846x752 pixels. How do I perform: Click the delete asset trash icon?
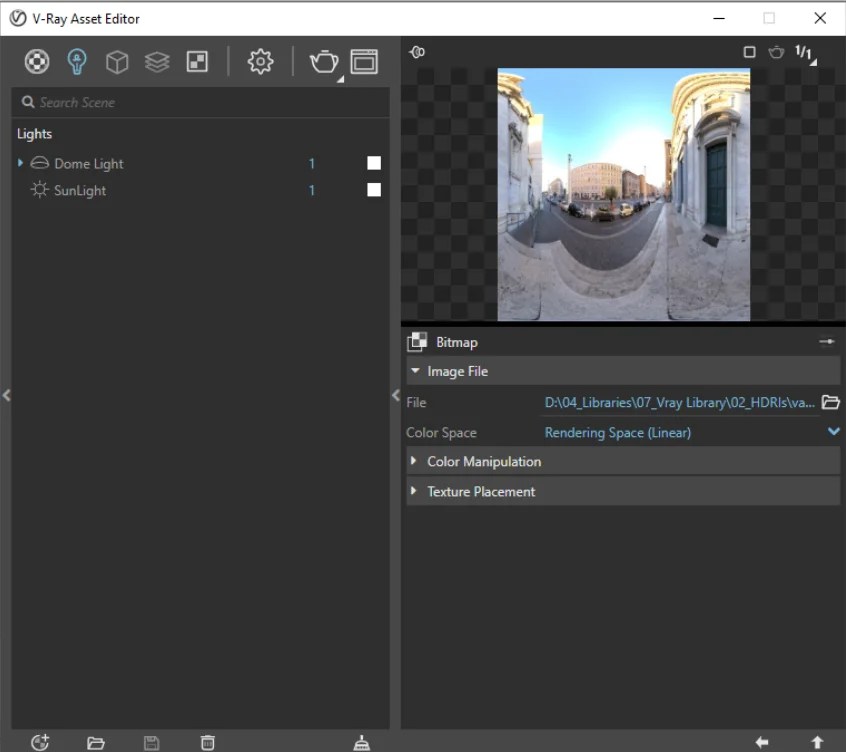(207, 742)
